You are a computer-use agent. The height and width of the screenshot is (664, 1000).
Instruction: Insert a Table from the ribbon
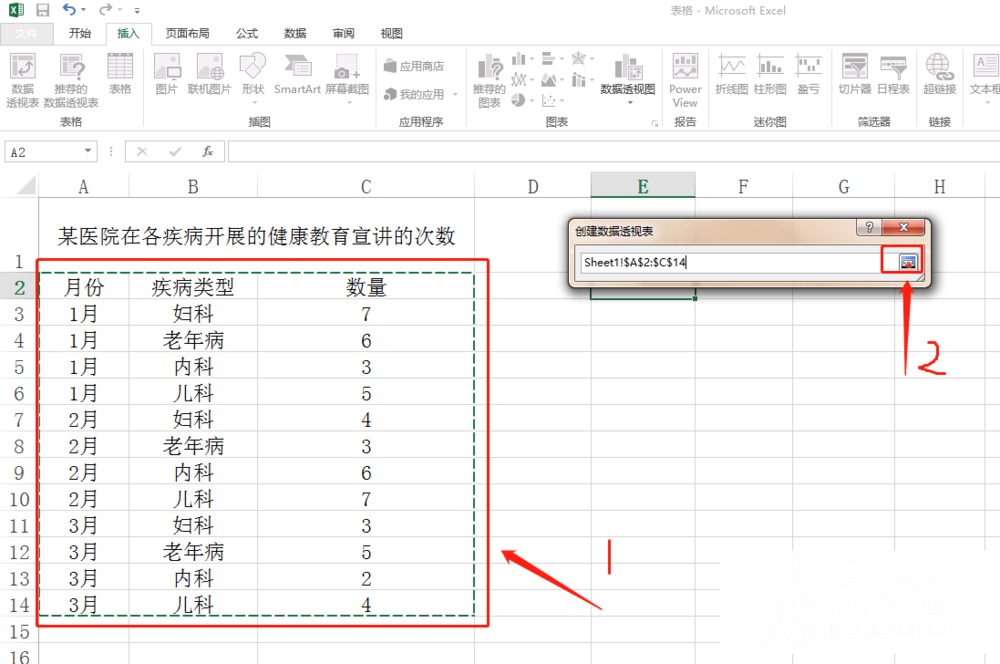coord(120,75)
